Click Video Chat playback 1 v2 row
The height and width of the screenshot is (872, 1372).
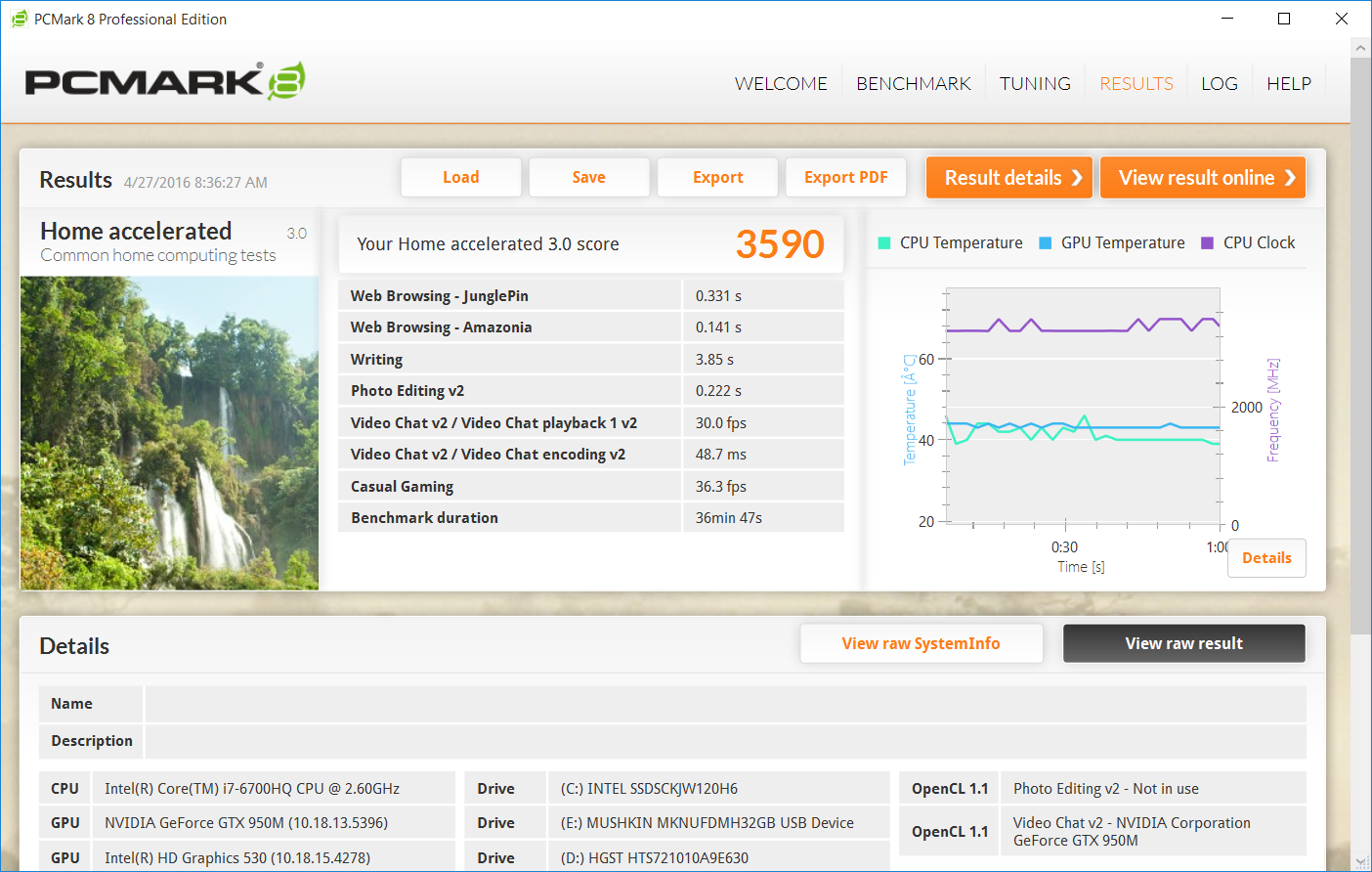pyautogui.click(x=591, y=423)
